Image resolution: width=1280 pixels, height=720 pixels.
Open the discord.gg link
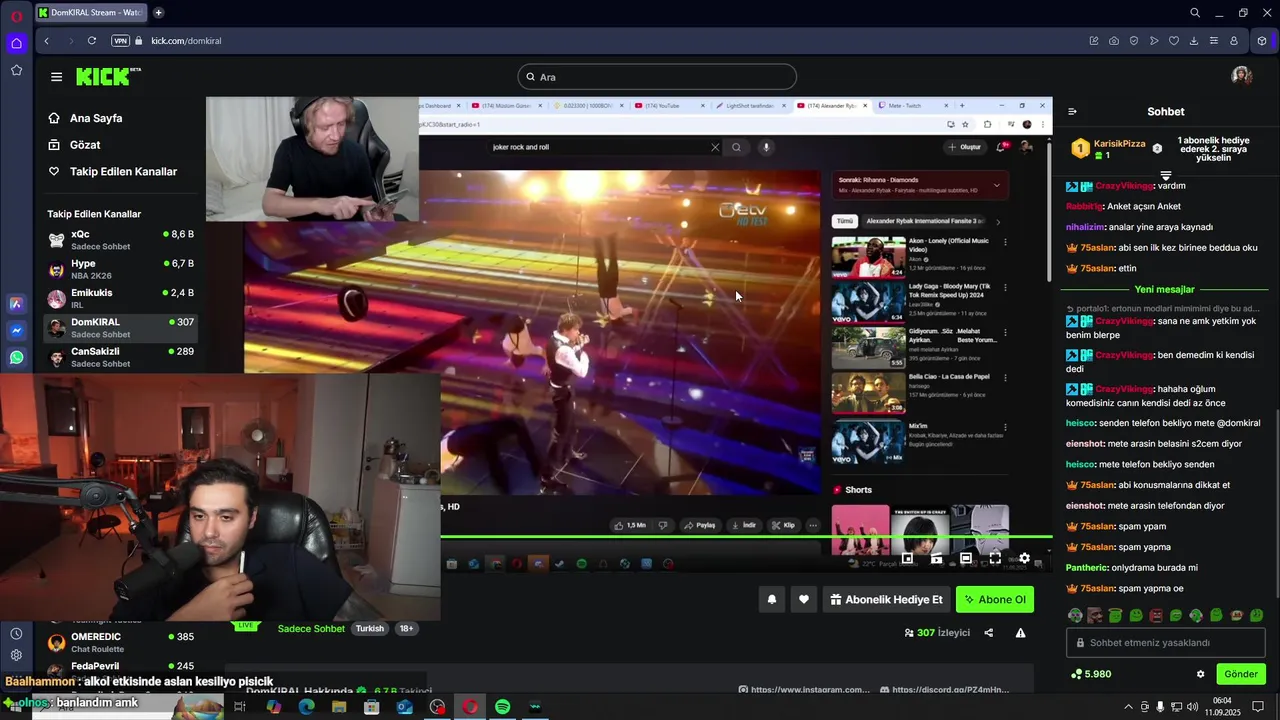[x=944, y=690]
